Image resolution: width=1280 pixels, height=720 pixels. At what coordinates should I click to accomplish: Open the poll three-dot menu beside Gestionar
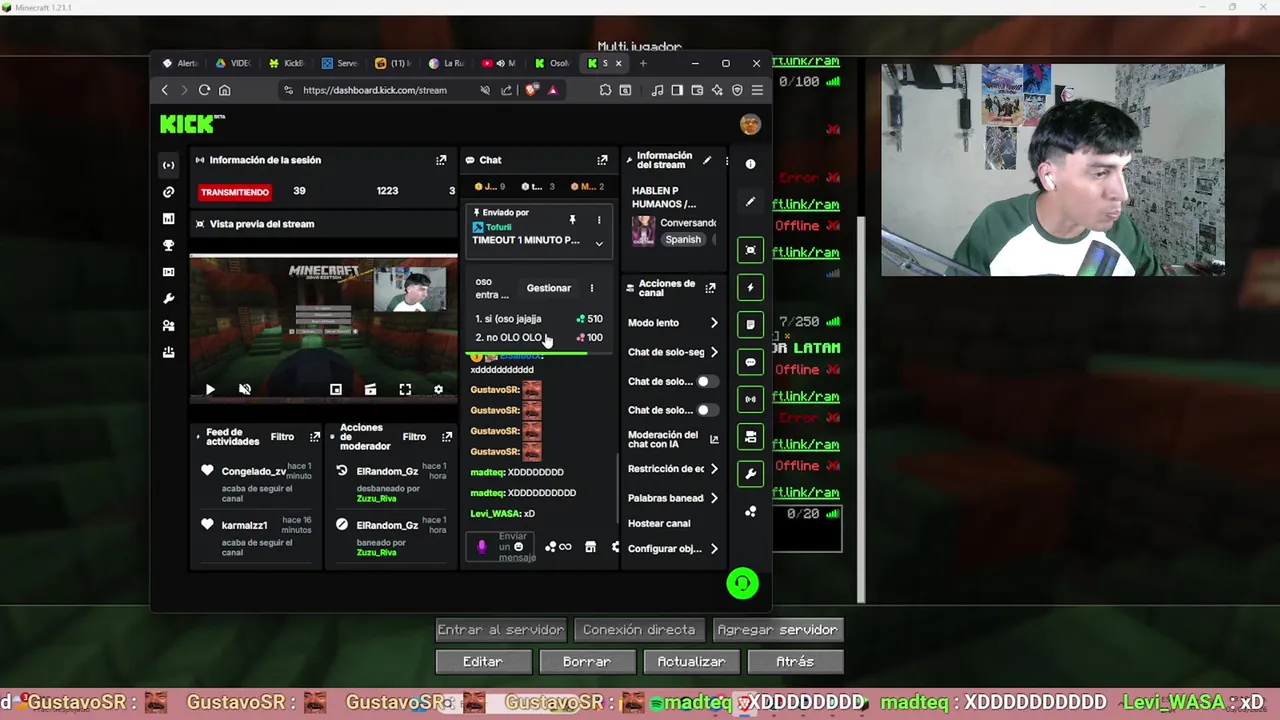tap(591, 288)
